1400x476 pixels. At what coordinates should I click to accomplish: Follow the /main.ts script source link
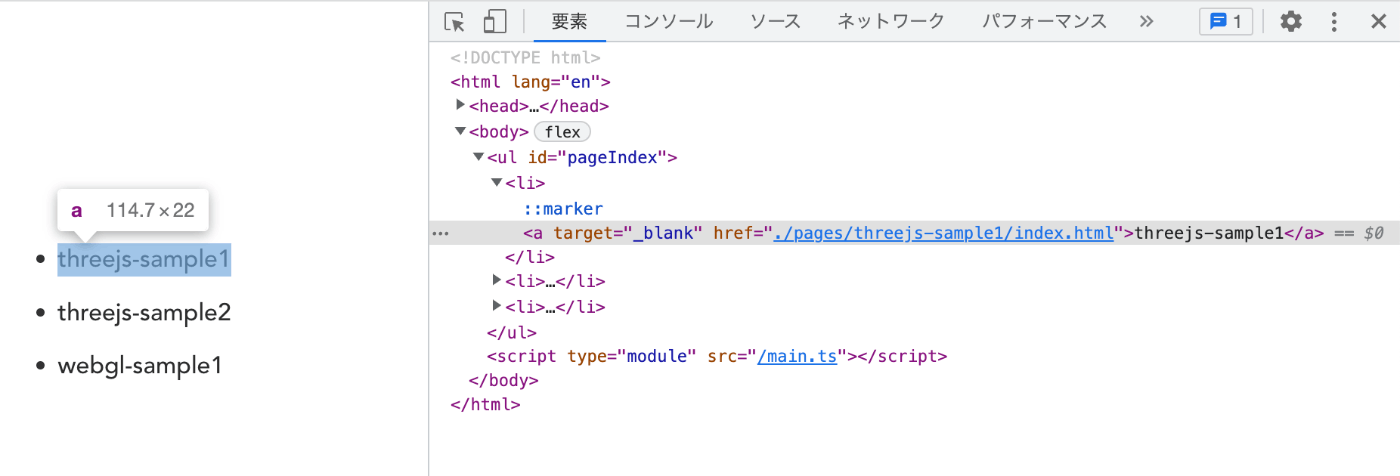(x=797, y=356)
